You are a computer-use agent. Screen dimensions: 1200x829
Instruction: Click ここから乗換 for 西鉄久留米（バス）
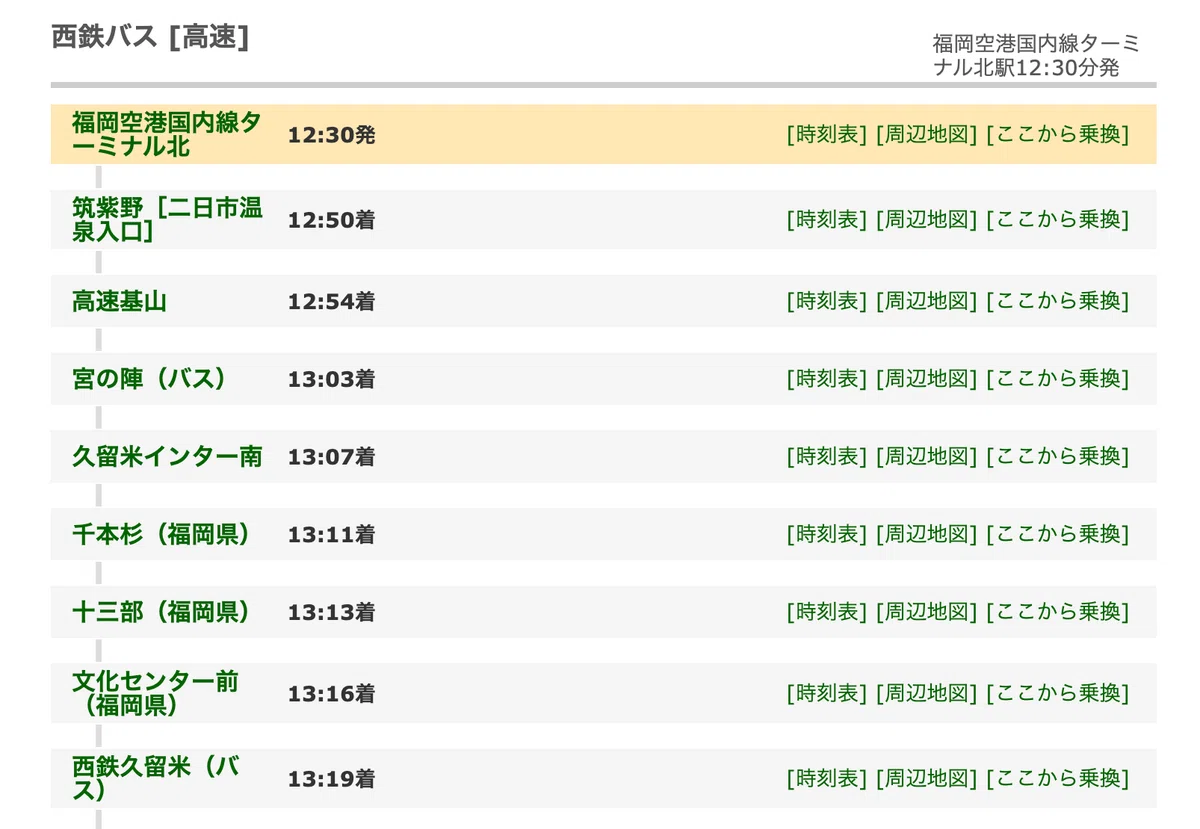pyautogui.click(x=1057, y=778)
